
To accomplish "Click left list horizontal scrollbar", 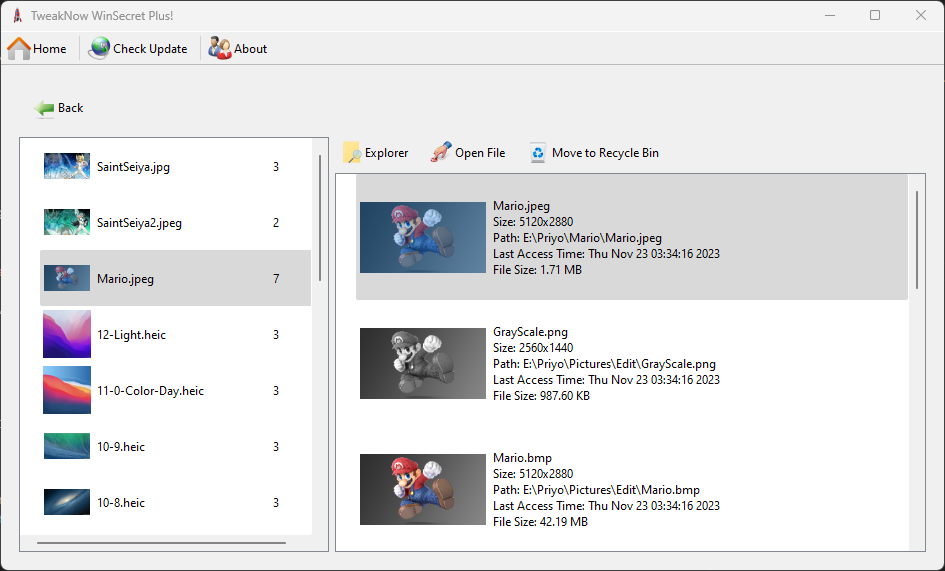I will click(x=162, y=543).
